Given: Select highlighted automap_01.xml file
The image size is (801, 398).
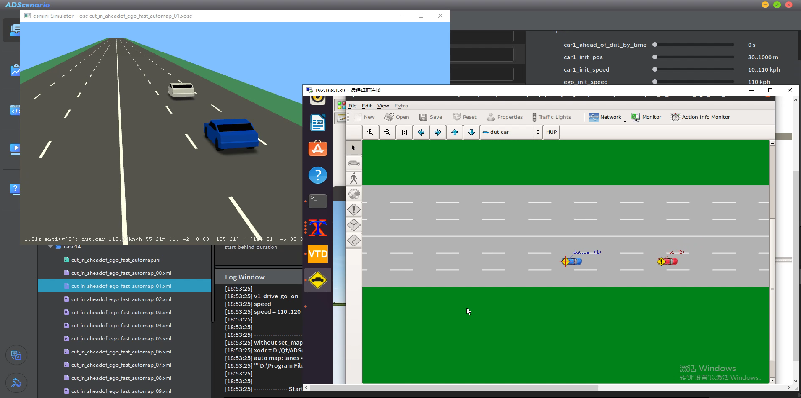Looking at the screenshot, I should (125, 286).
